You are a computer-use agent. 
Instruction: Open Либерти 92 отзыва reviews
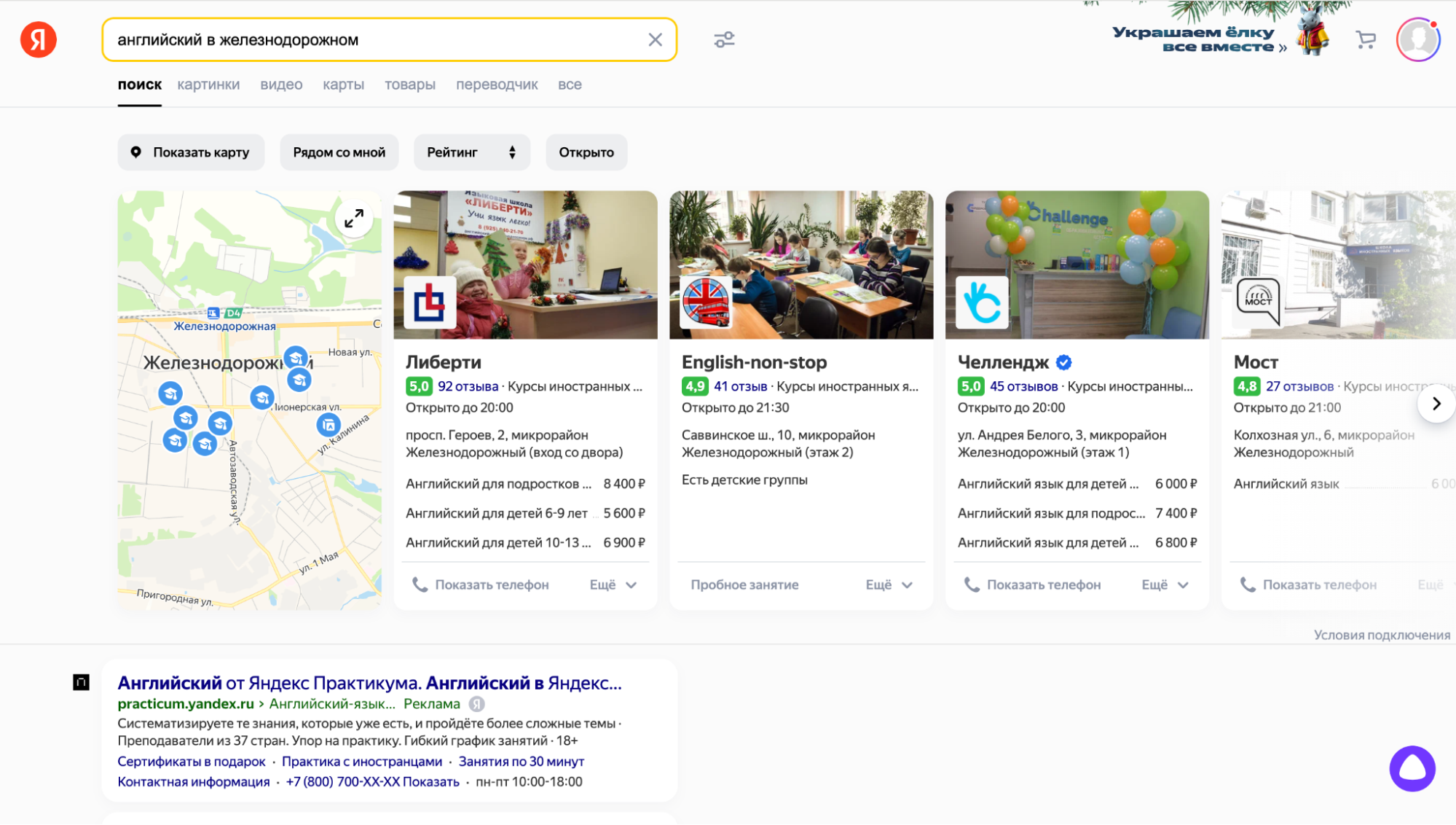[468, 386]
